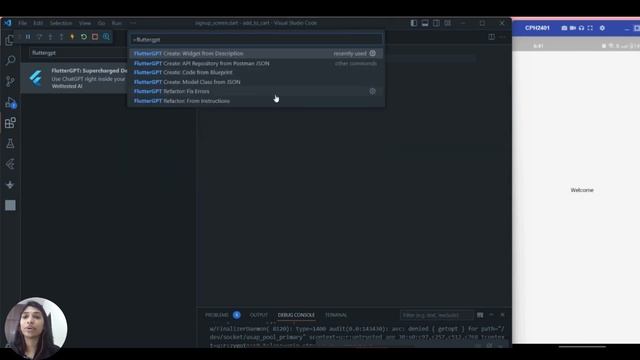Open the widget inspector debug toolbar icon
Image resolution: width=640 pixels, height=360 pixels.
click(106, 37)
